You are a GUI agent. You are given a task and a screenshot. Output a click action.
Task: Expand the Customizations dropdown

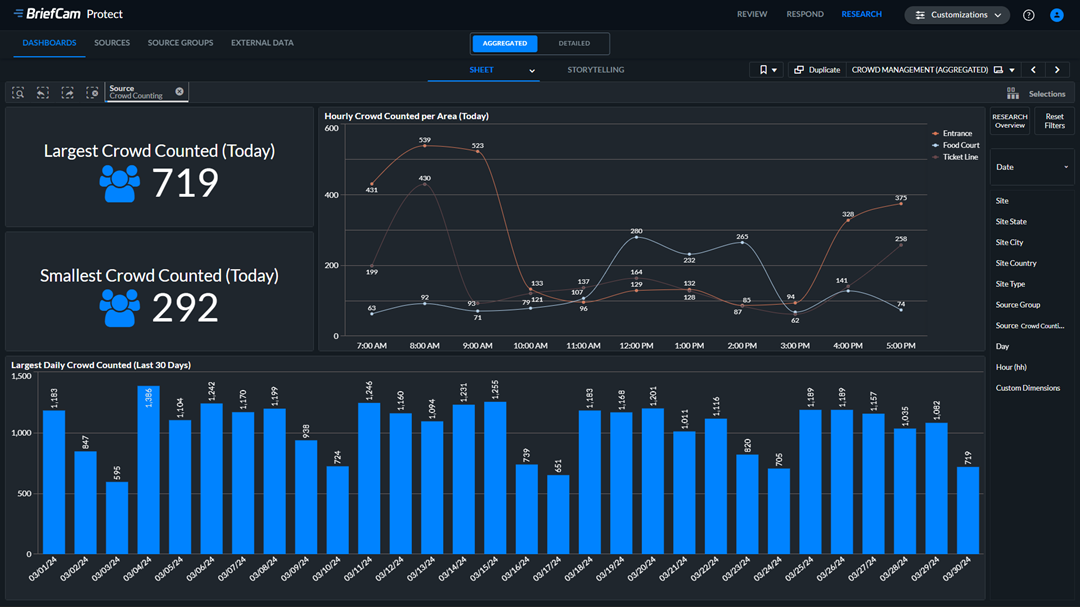(x=957, y=15)
